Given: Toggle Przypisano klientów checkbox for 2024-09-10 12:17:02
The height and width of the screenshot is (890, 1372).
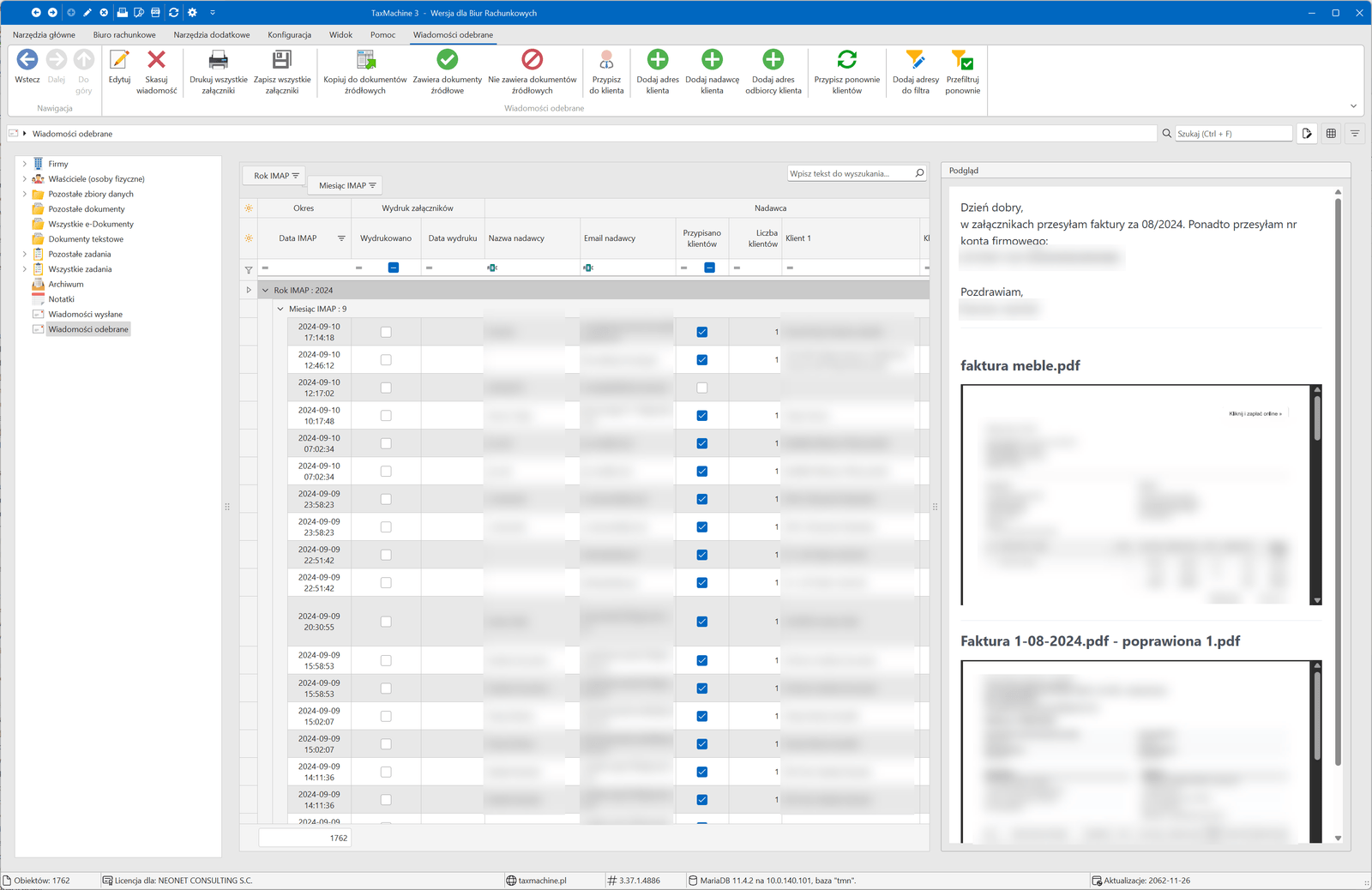Looking at the screenshot, I should pos(702,388).
